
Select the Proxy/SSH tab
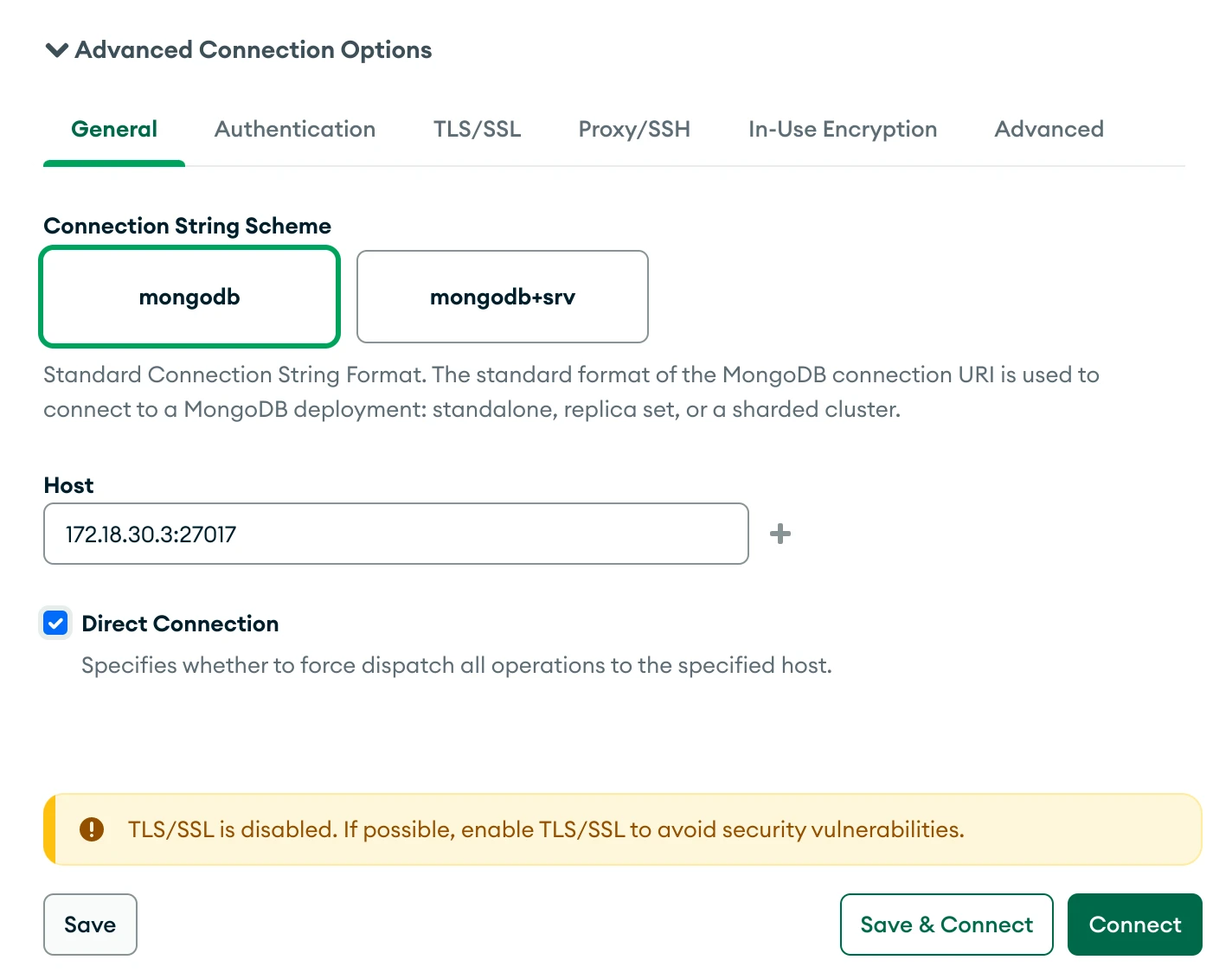(x=634, y=129)
